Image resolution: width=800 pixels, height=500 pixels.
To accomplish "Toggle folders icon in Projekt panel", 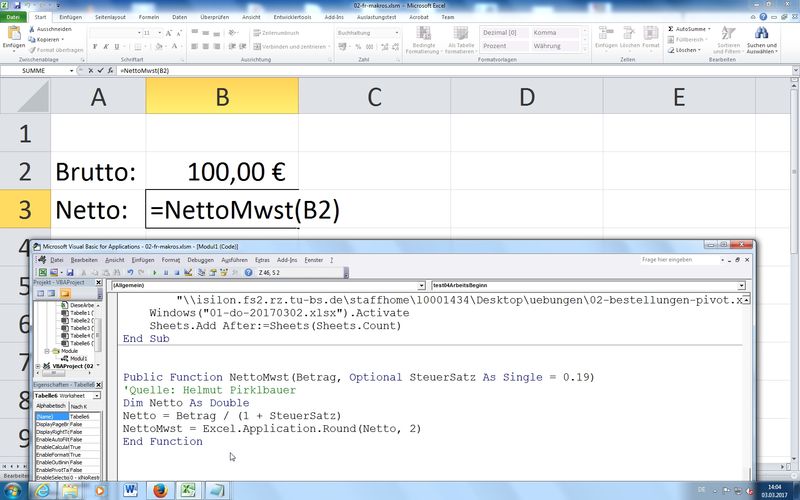I will pyautogui.click(x=65, y=293).
